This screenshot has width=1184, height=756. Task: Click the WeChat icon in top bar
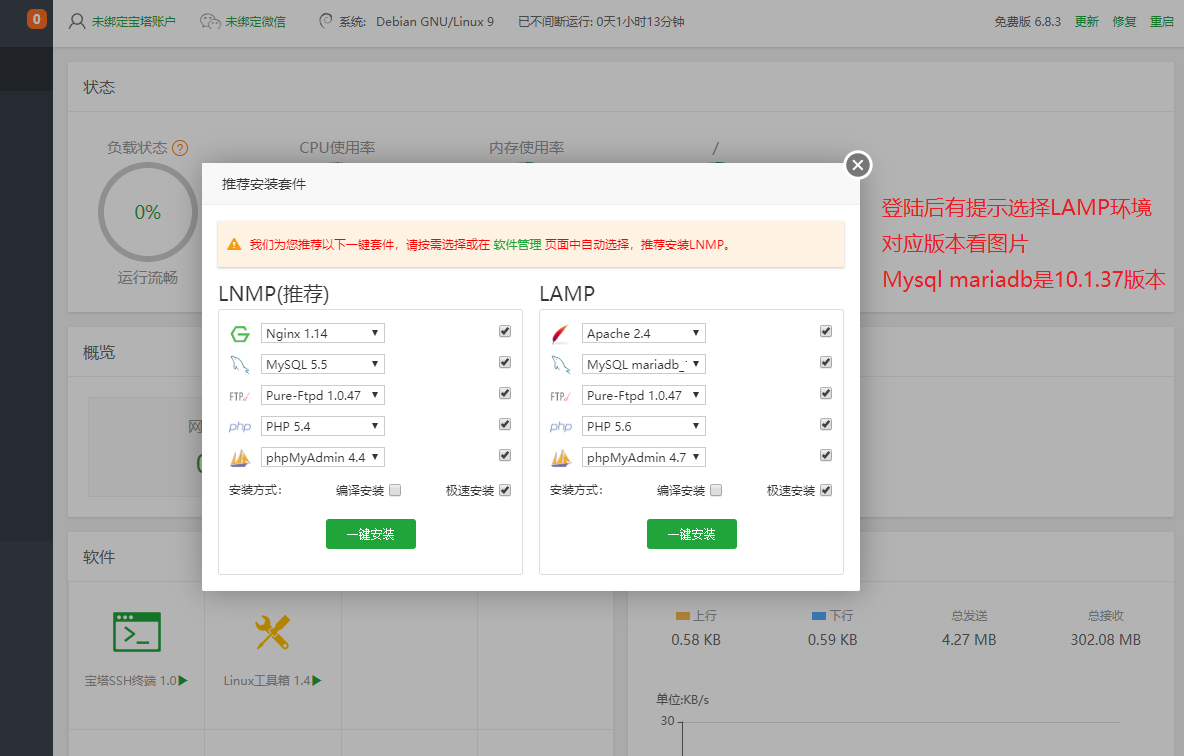point(210,21)
